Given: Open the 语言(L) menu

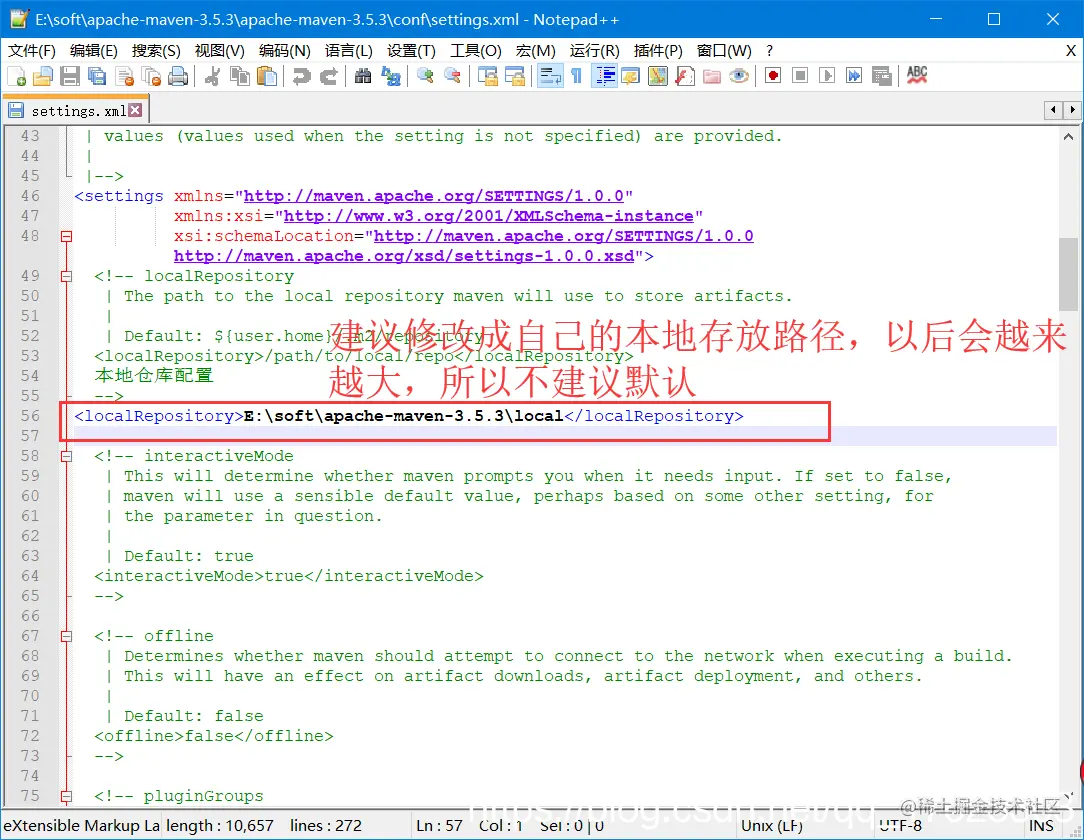Looking at the screenshot, I should (x=348, y=50).
